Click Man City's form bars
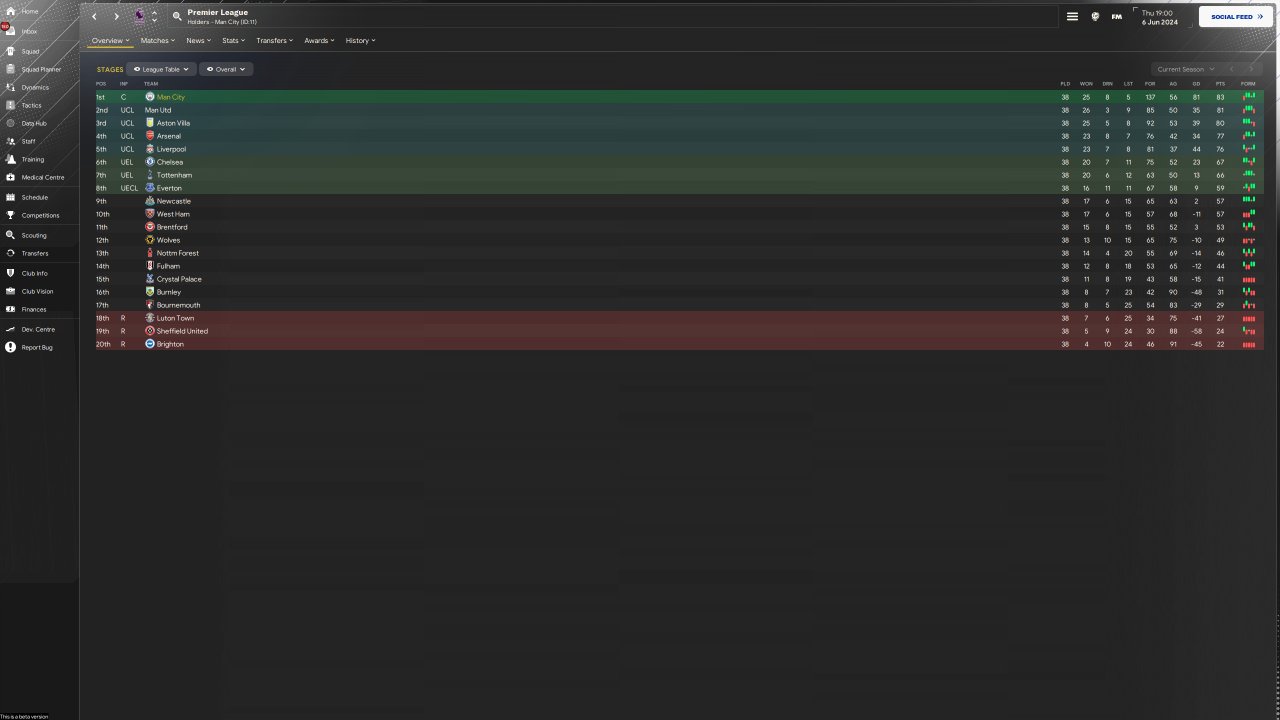The height and width of the screenshot is (720, 1280). pyautogui.click(x=1248, y=97)
